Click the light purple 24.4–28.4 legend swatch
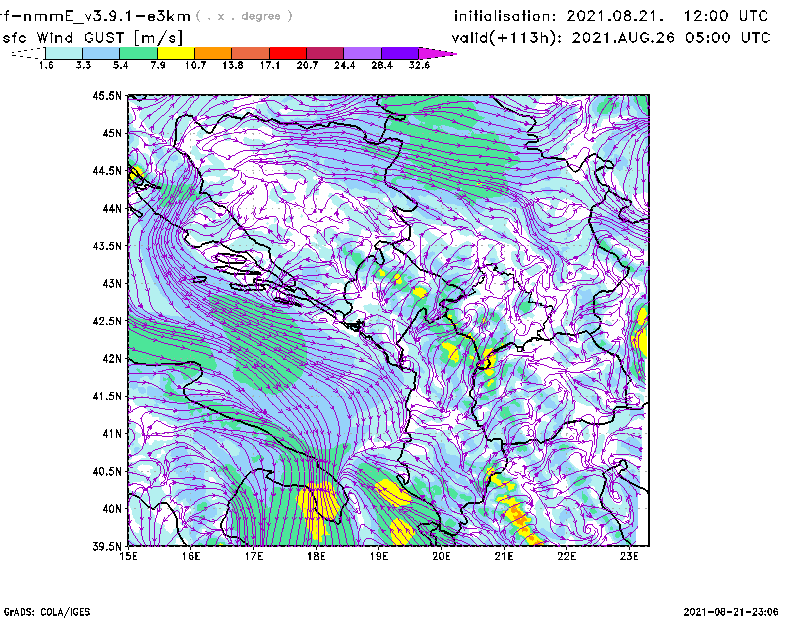The height and width of the screenshot is (618, 800). coord(362,53)
